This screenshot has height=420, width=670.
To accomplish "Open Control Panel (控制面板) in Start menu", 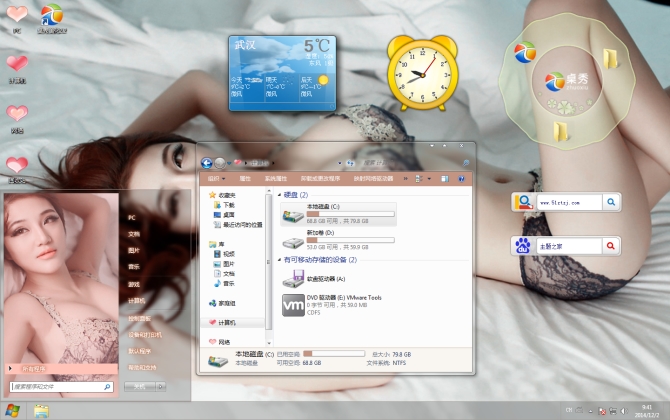I will [139, 318].
